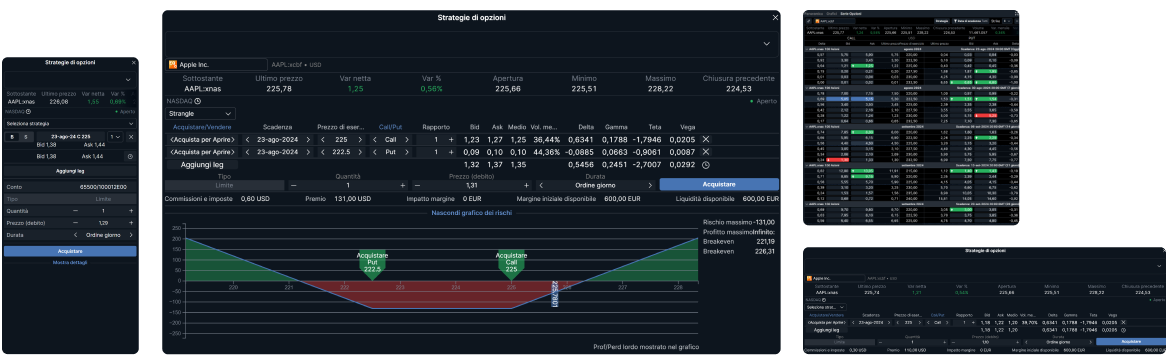This screenshot has width=1168, height=364.
Task: Increase Quantità with plus in large dialog
Action: click(403, 185)
